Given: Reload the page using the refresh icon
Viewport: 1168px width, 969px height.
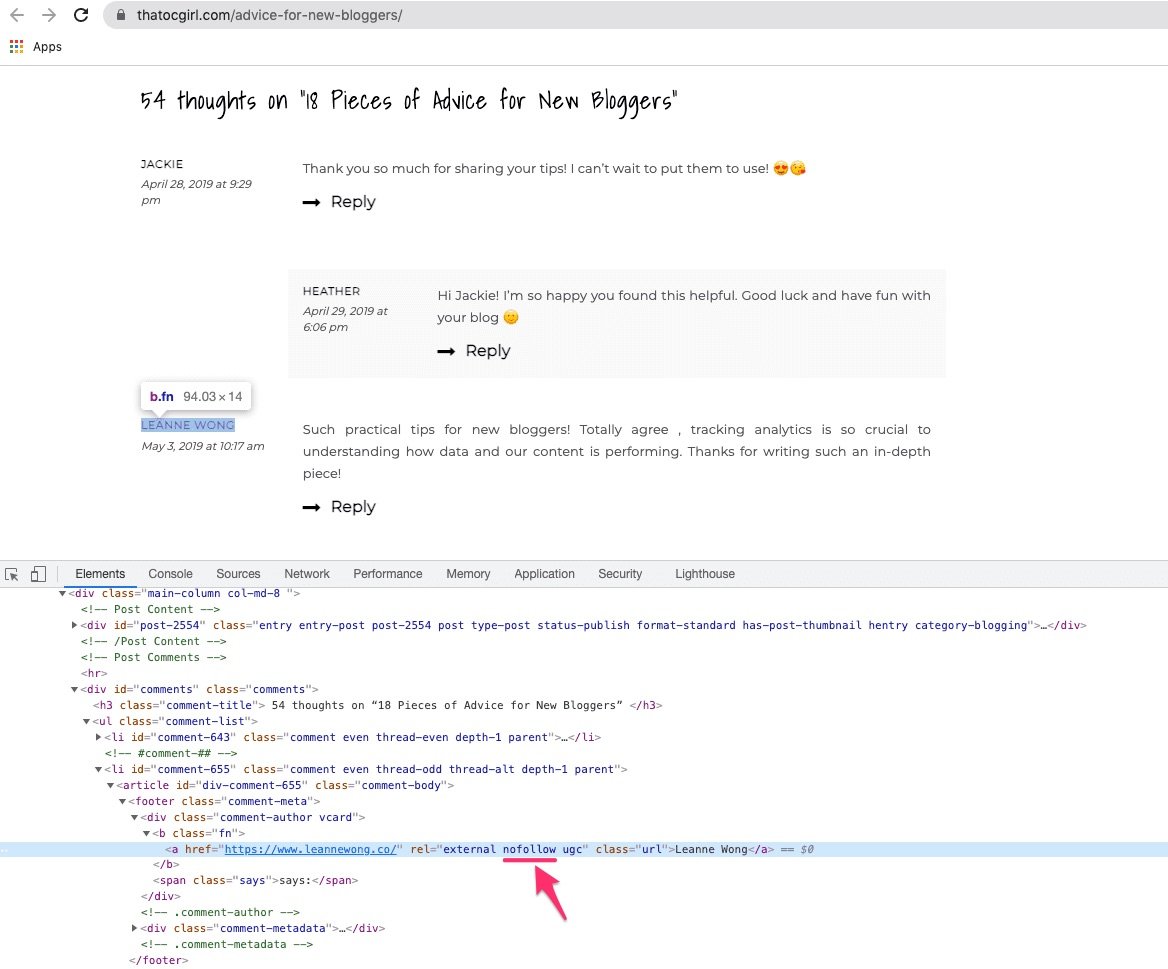Looking at the screenshot, I should (81, 15).
